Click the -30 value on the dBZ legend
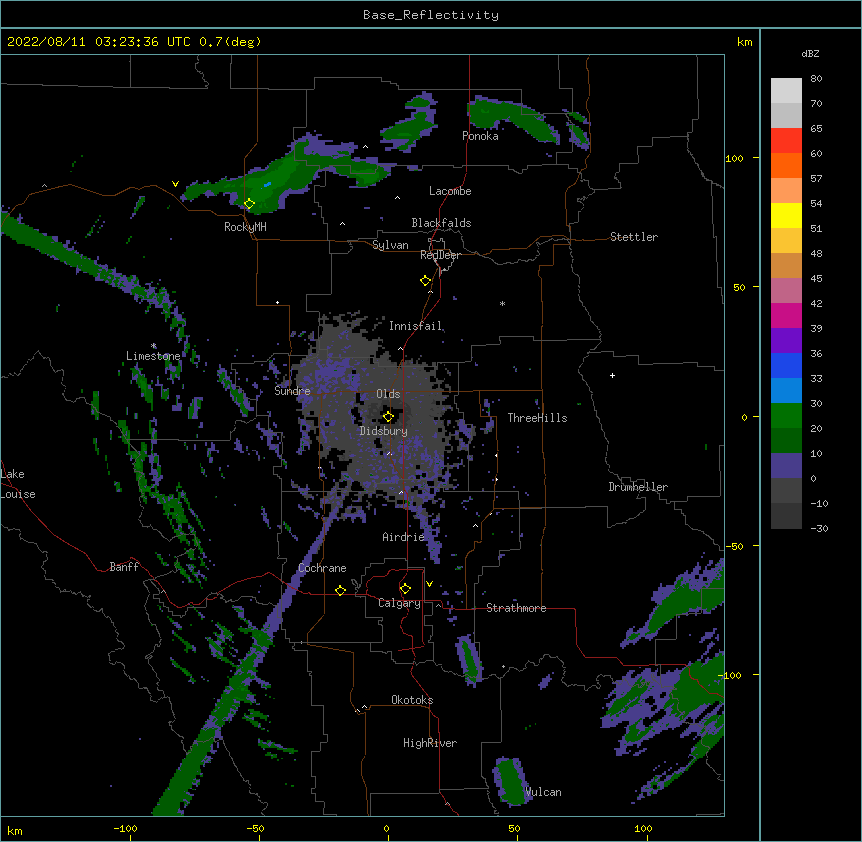Image resolution: width=862 pixels, height=842 pixels. [819, 529]
